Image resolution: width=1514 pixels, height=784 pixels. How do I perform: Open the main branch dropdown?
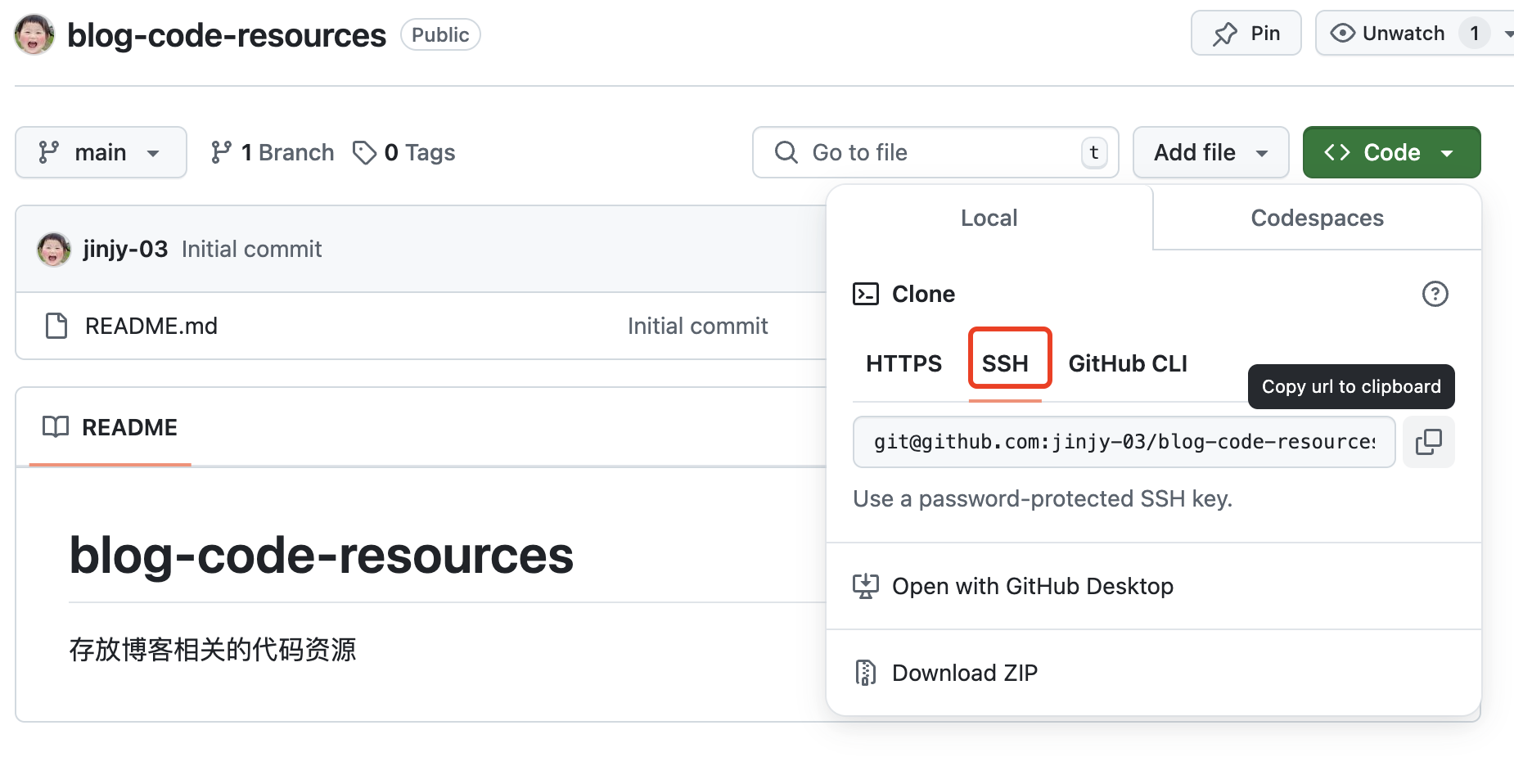[x=101, y=152]
